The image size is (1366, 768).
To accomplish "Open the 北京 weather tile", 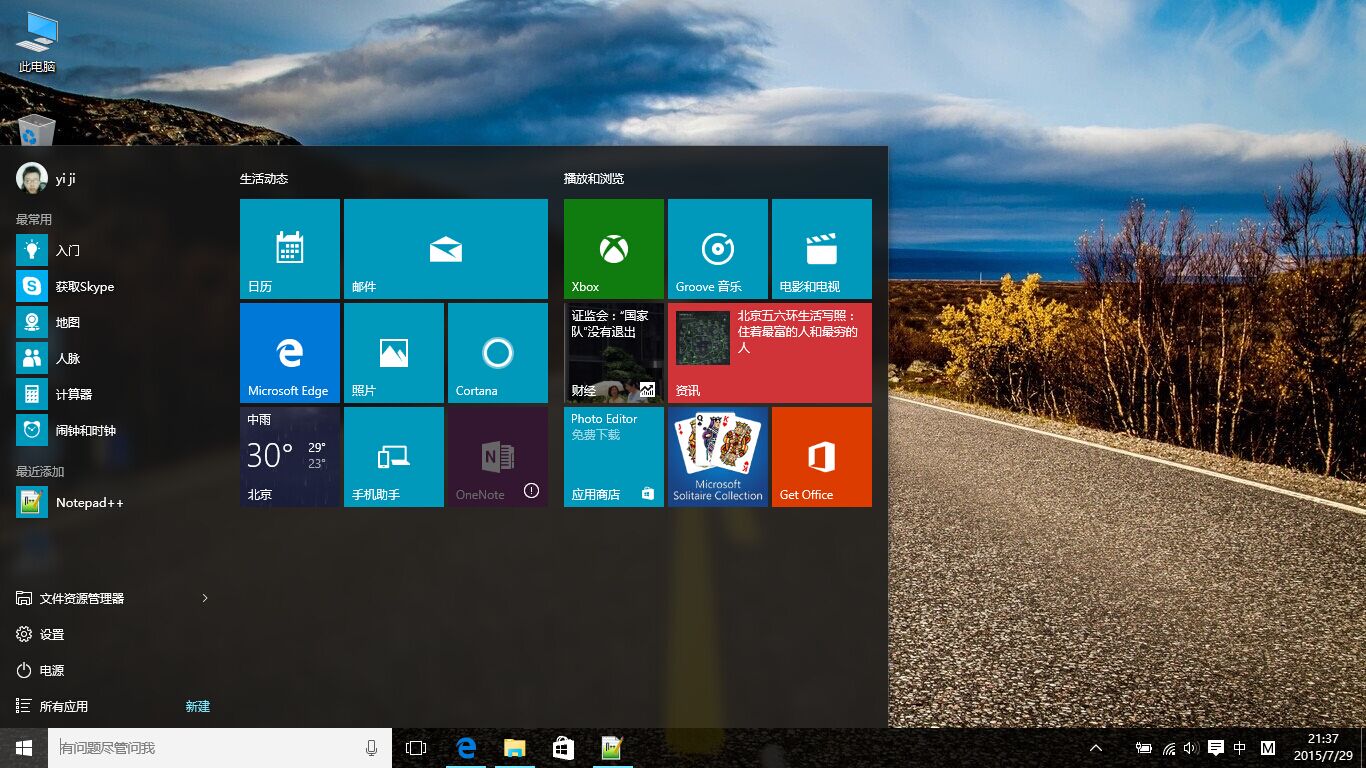I will click(x=290, y=457).
